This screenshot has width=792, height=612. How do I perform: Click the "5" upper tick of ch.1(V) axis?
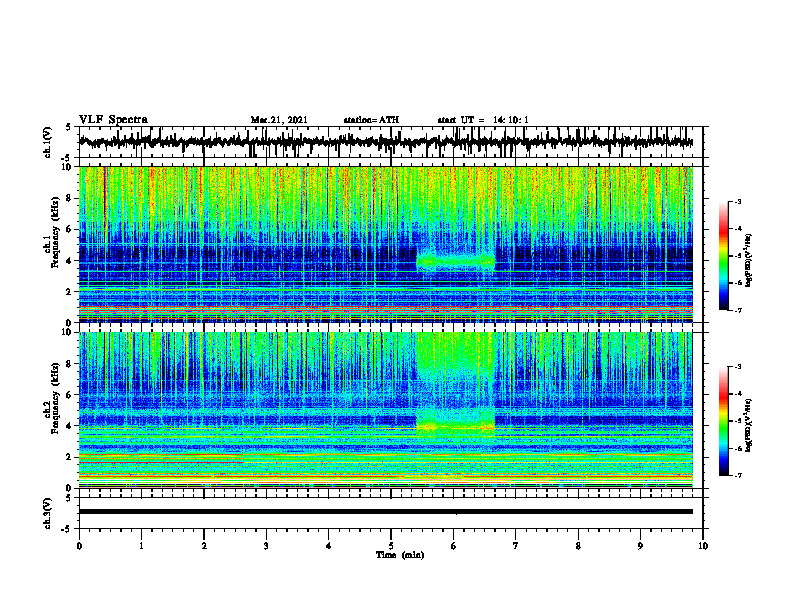(x=68, y=128)
